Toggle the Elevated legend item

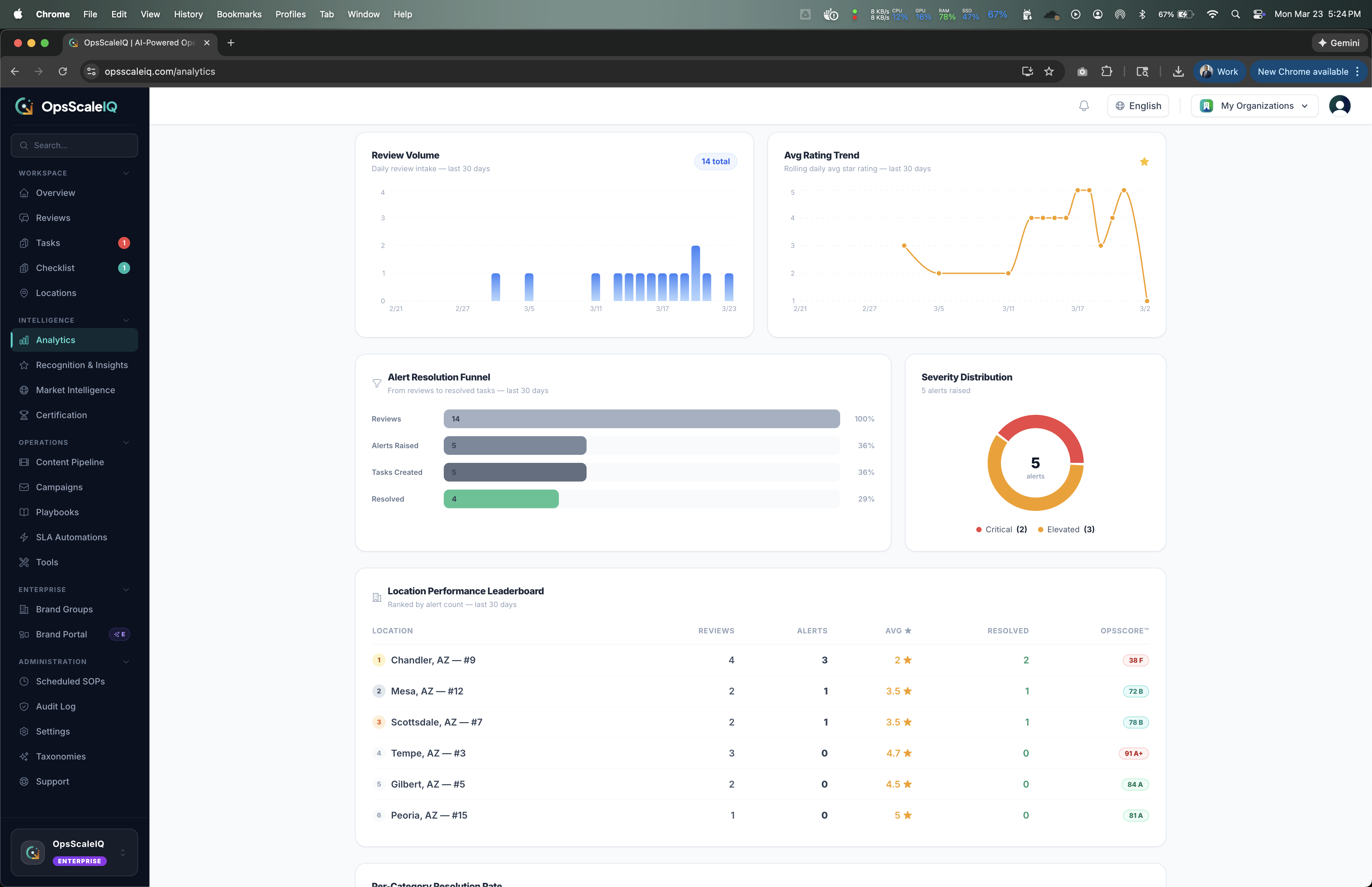coord(1066,529)
